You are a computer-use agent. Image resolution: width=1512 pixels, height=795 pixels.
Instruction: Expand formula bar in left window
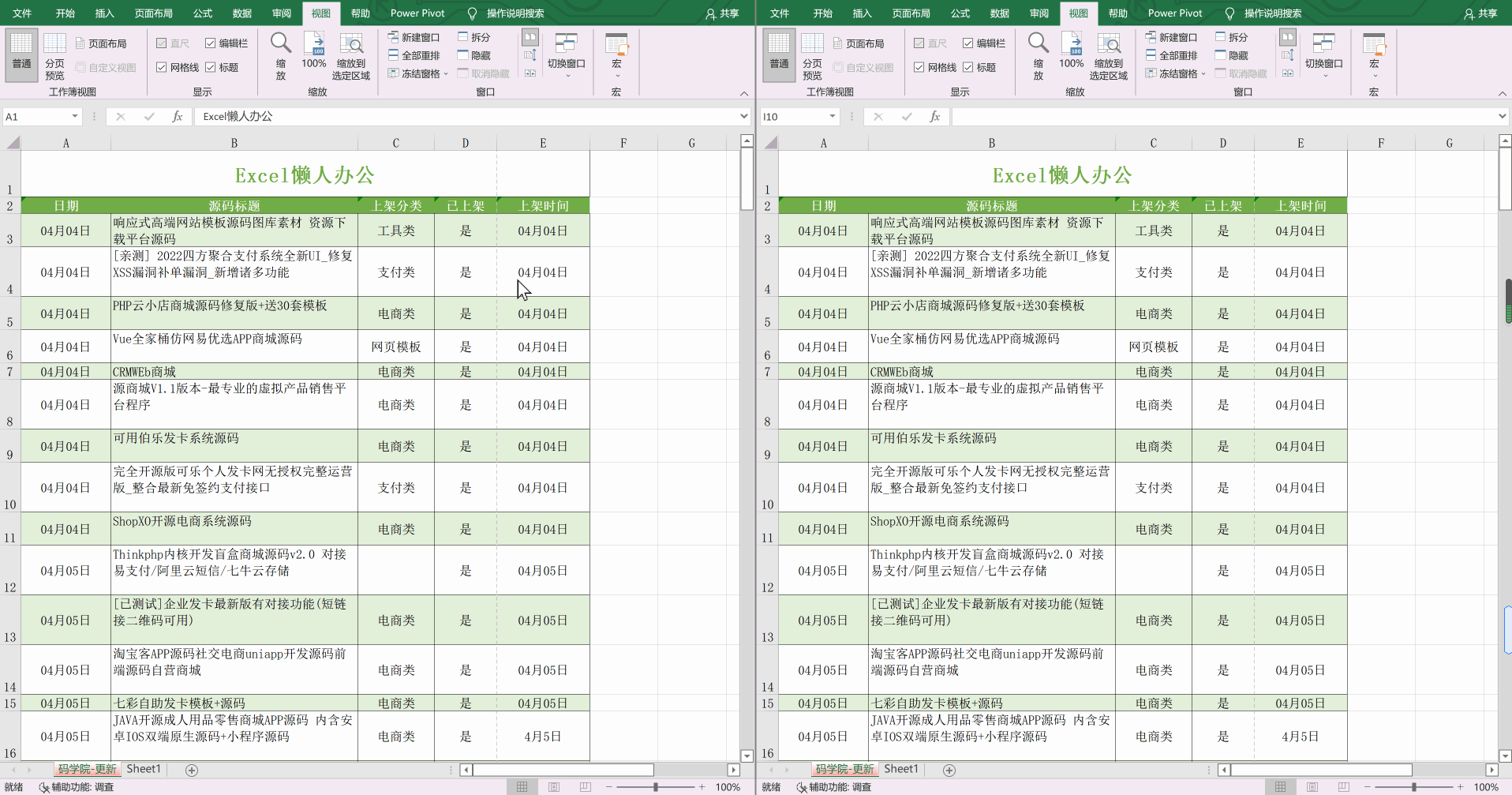743,116
